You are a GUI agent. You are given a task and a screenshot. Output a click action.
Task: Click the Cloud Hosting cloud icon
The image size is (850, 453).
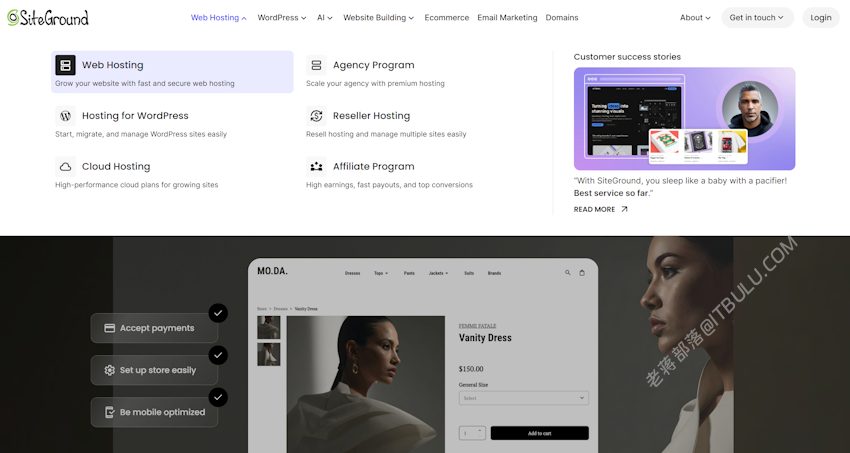(x=66, y=166)
